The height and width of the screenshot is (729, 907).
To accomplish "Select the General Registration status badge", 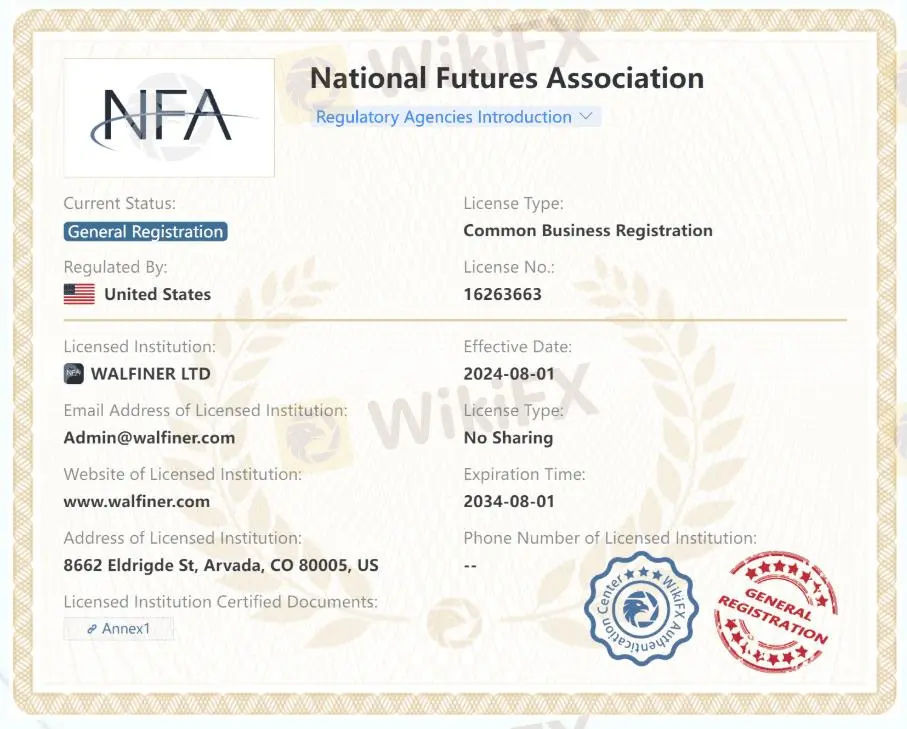I will tap(145, 232).
